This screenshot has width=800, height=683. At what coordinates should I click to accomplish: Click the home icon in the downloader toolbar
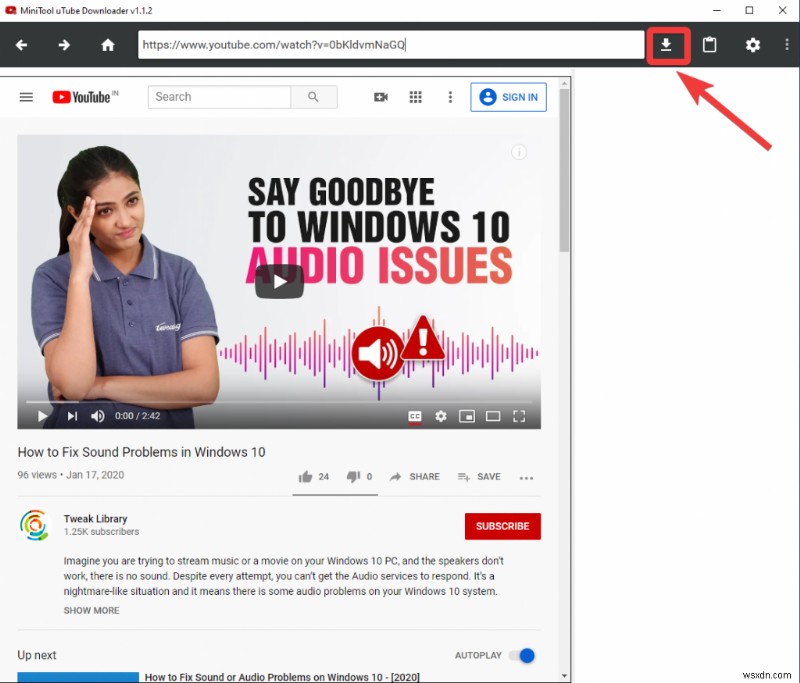[108, 44]
